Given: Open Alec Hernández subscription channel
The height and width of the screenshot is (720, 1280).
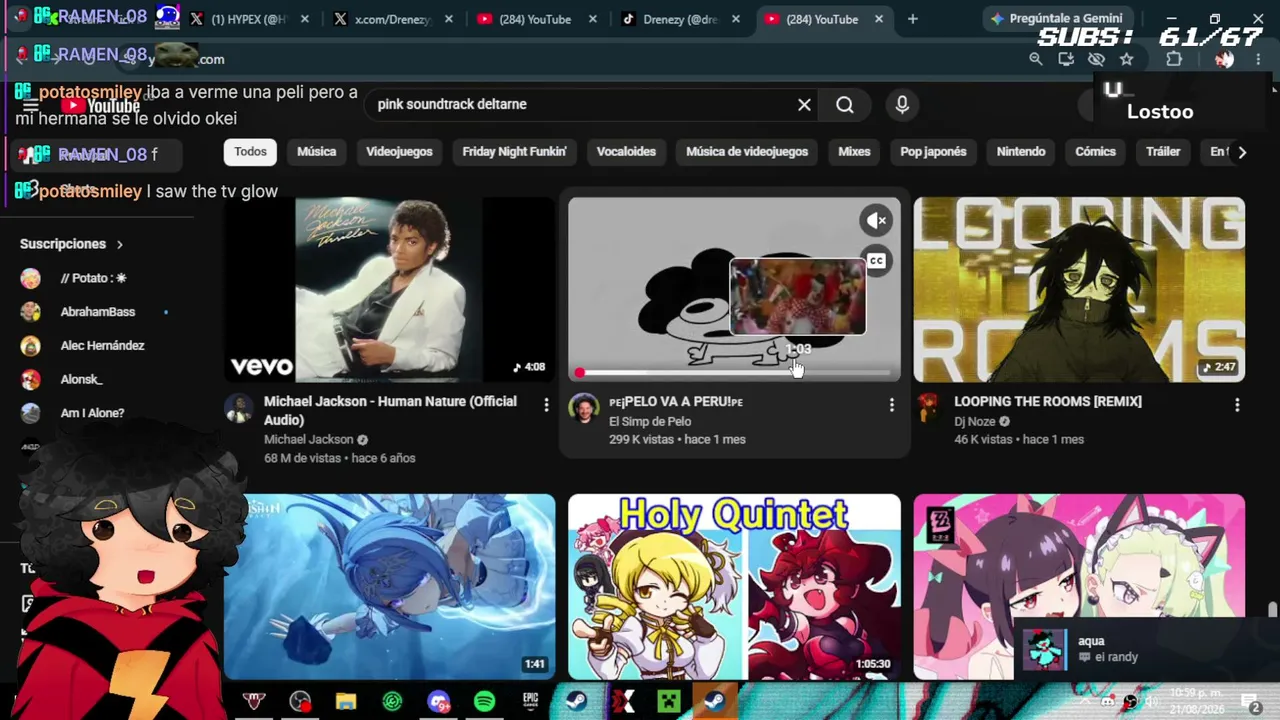Looking at the screenshot, I should (100, 346).
